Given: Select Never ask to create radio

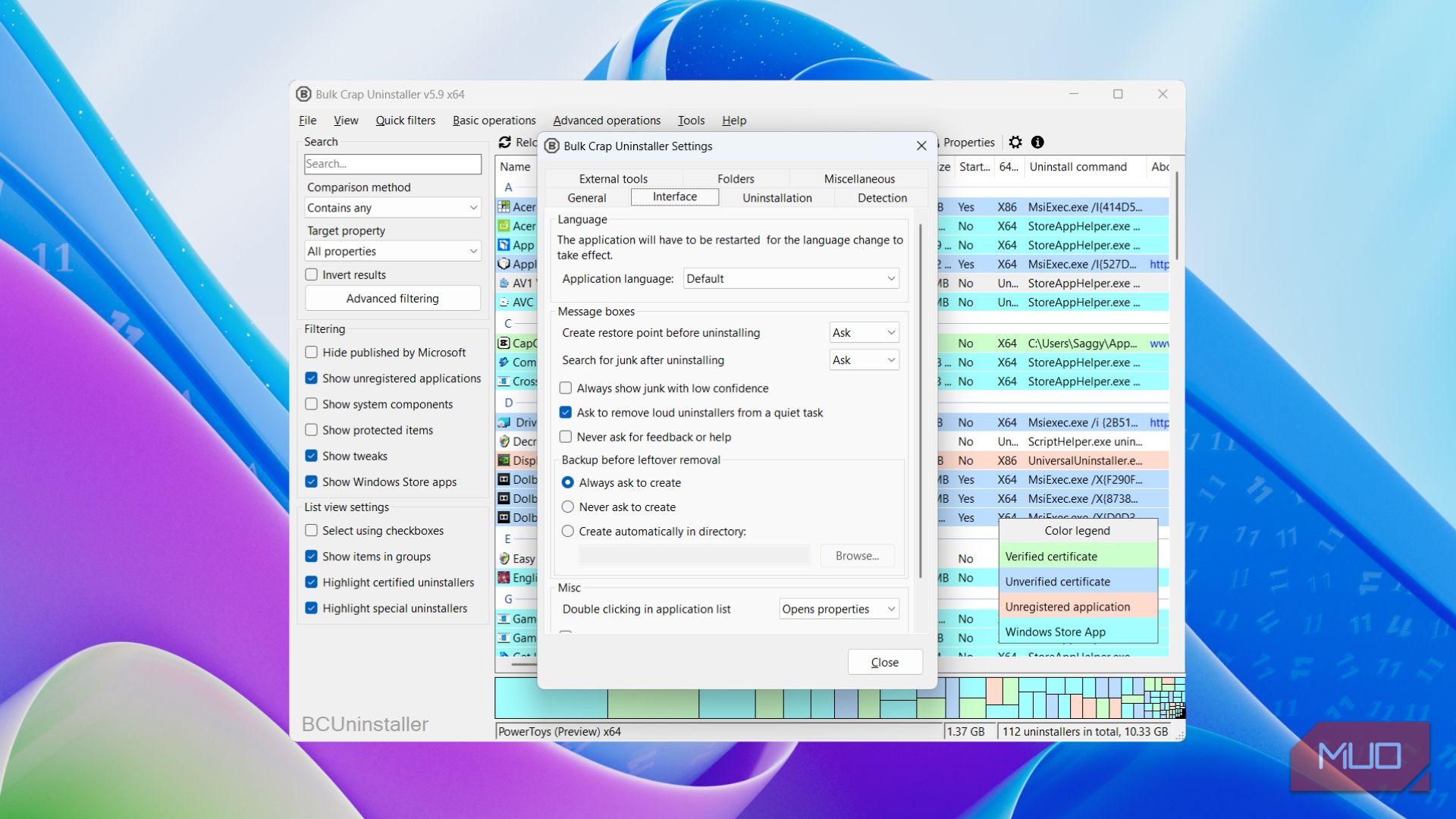Looking at the screenshot, I should [x=568, y=507].
